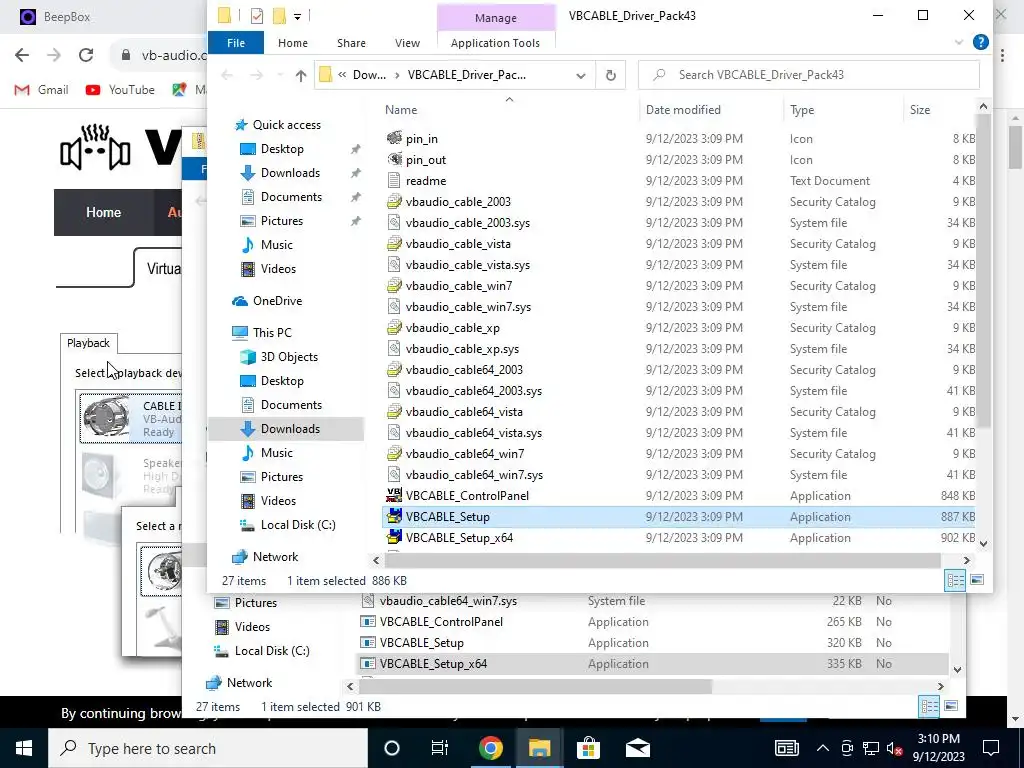Open pinned Pictures under Quick access
The height and width of the screenshot is (768, 1024).
click(281, 221)
